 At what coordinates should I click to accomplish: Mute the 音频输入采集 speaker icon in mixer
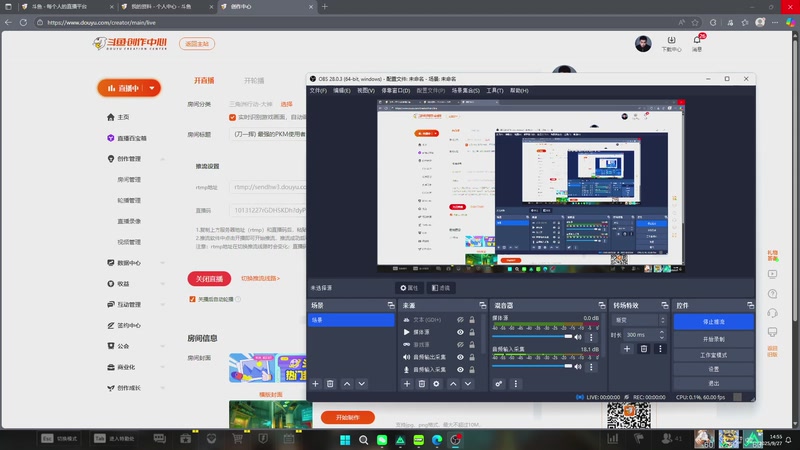[x=578, y=366]
